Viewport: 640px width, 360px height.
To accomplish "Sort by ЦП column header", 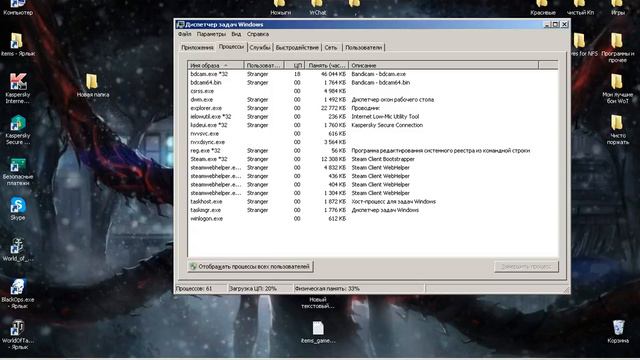I will (x=294, y=65).
